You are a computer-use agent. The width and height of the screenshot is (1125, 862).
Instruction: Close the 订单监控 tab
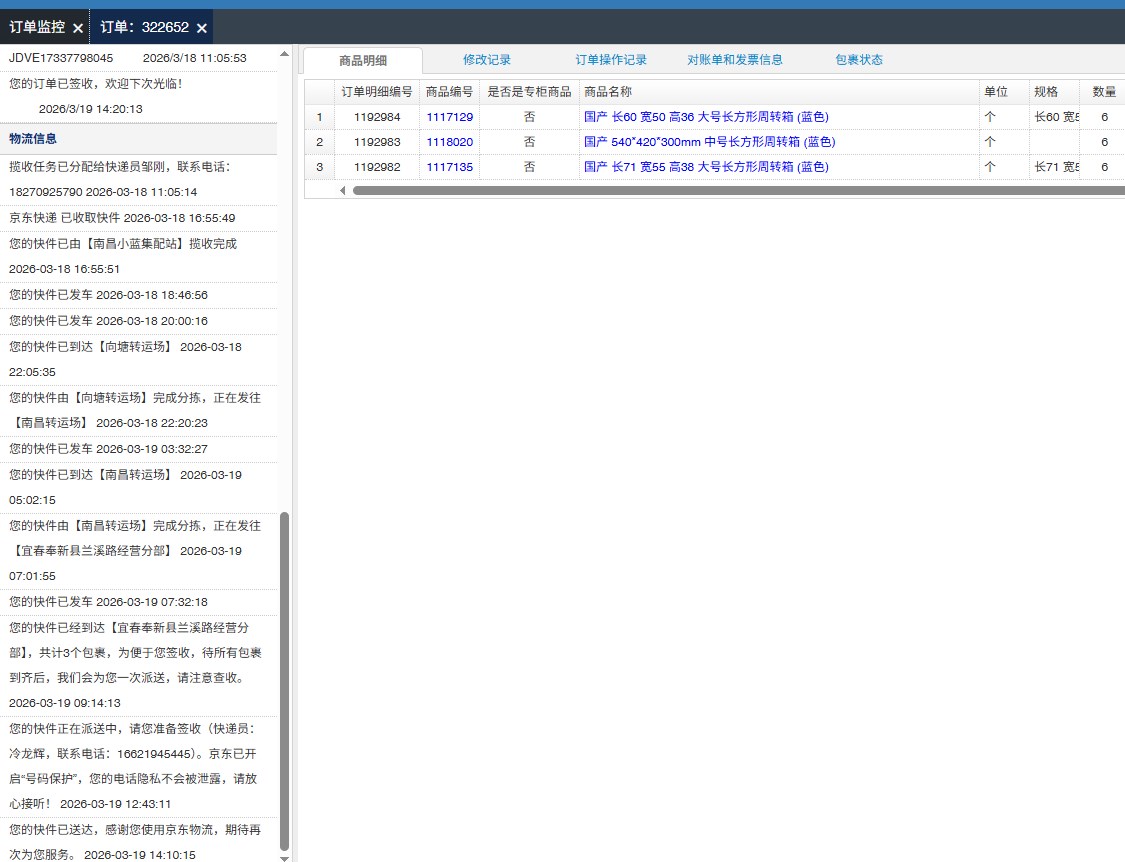click(x=78, y=28)
